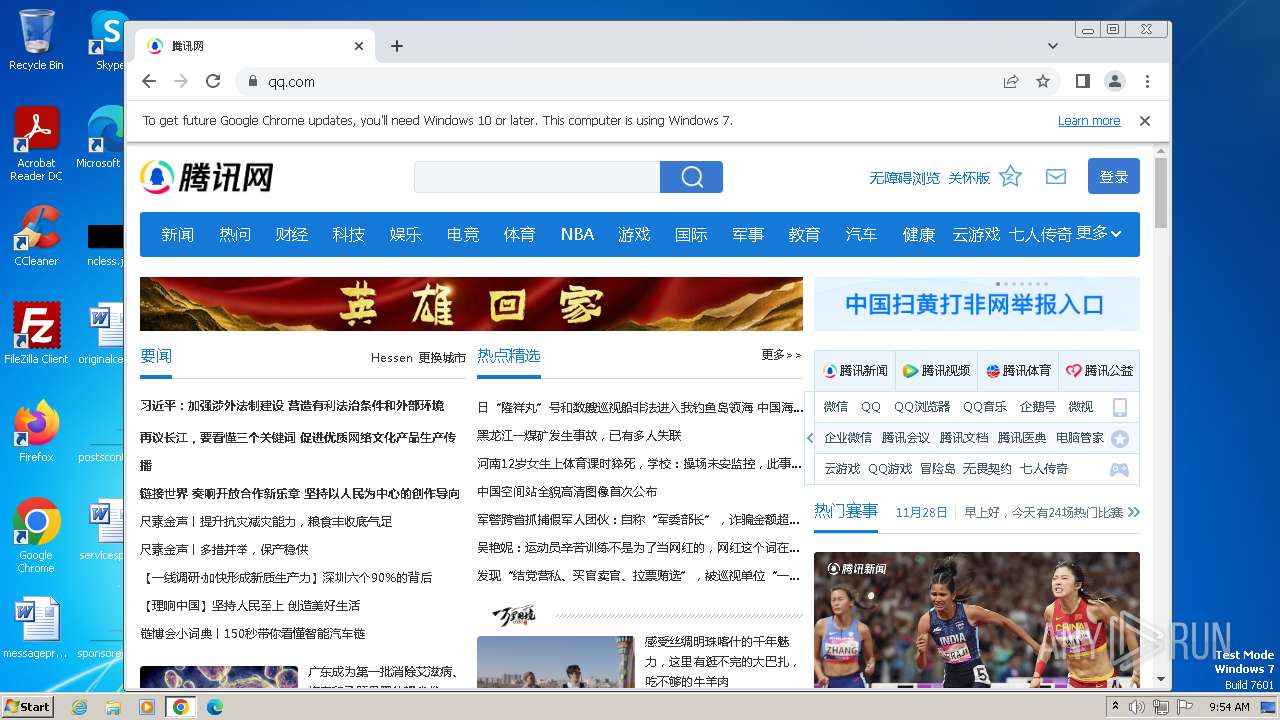Click the 中国扫黄打非网举报入口 banner

click(x=977, y=304)
